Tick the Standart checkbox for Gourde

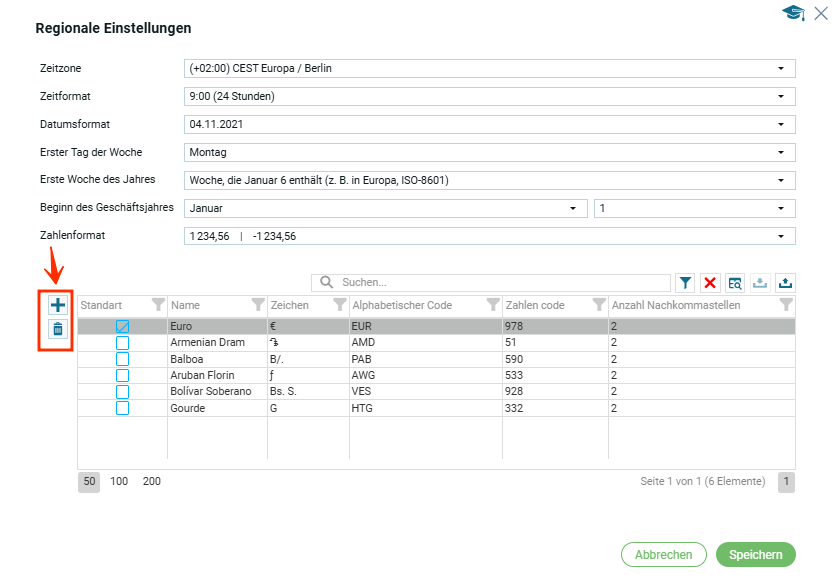(x=122, y=408)
